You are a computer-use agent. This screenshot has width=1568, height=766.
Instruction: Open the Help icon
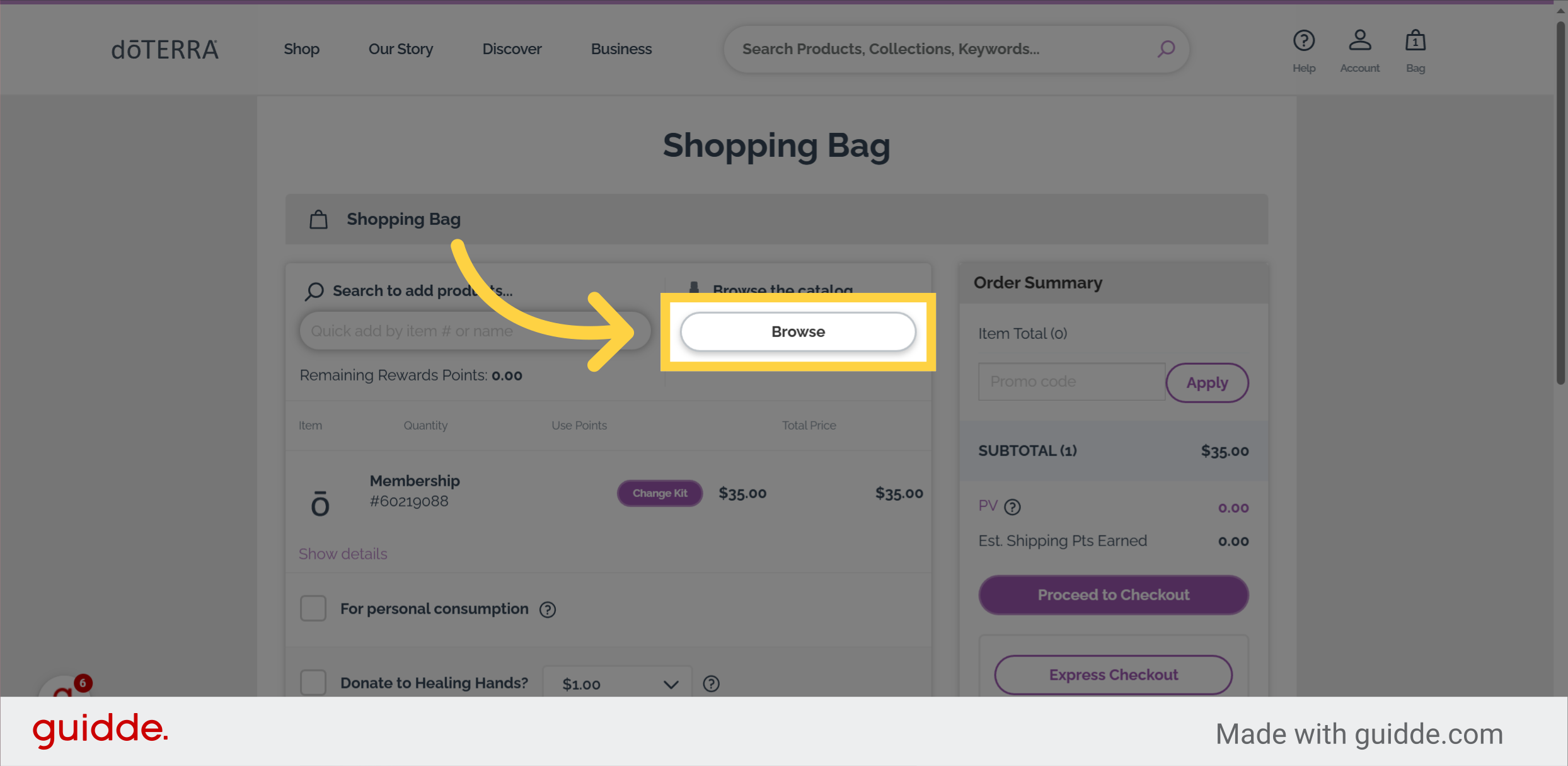(1304, 40)
